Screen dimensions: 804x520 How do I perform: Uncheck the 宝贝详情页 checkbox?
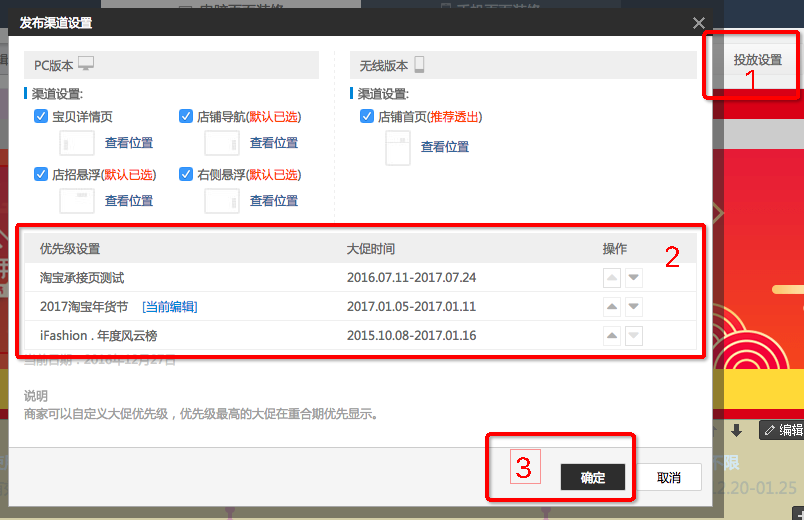[x=41, y=116]
